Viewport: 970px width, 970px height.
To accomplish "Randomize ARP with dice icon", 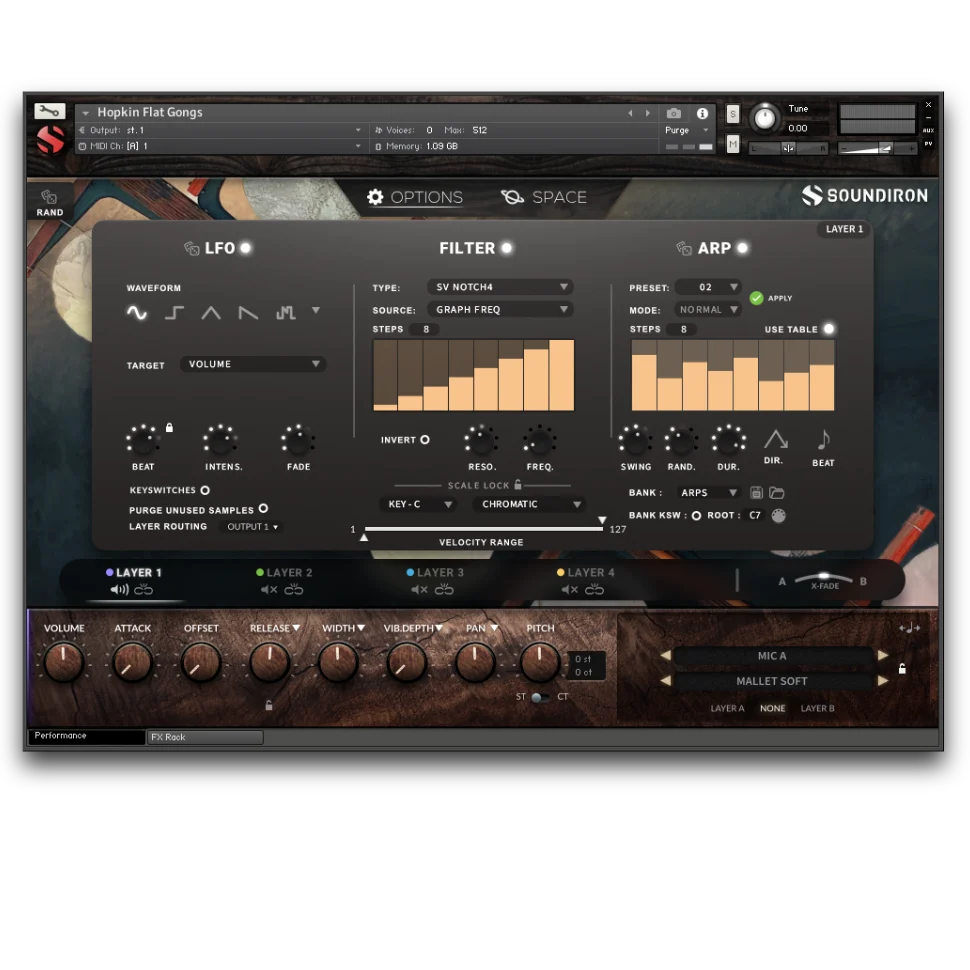I will (684, 248).
